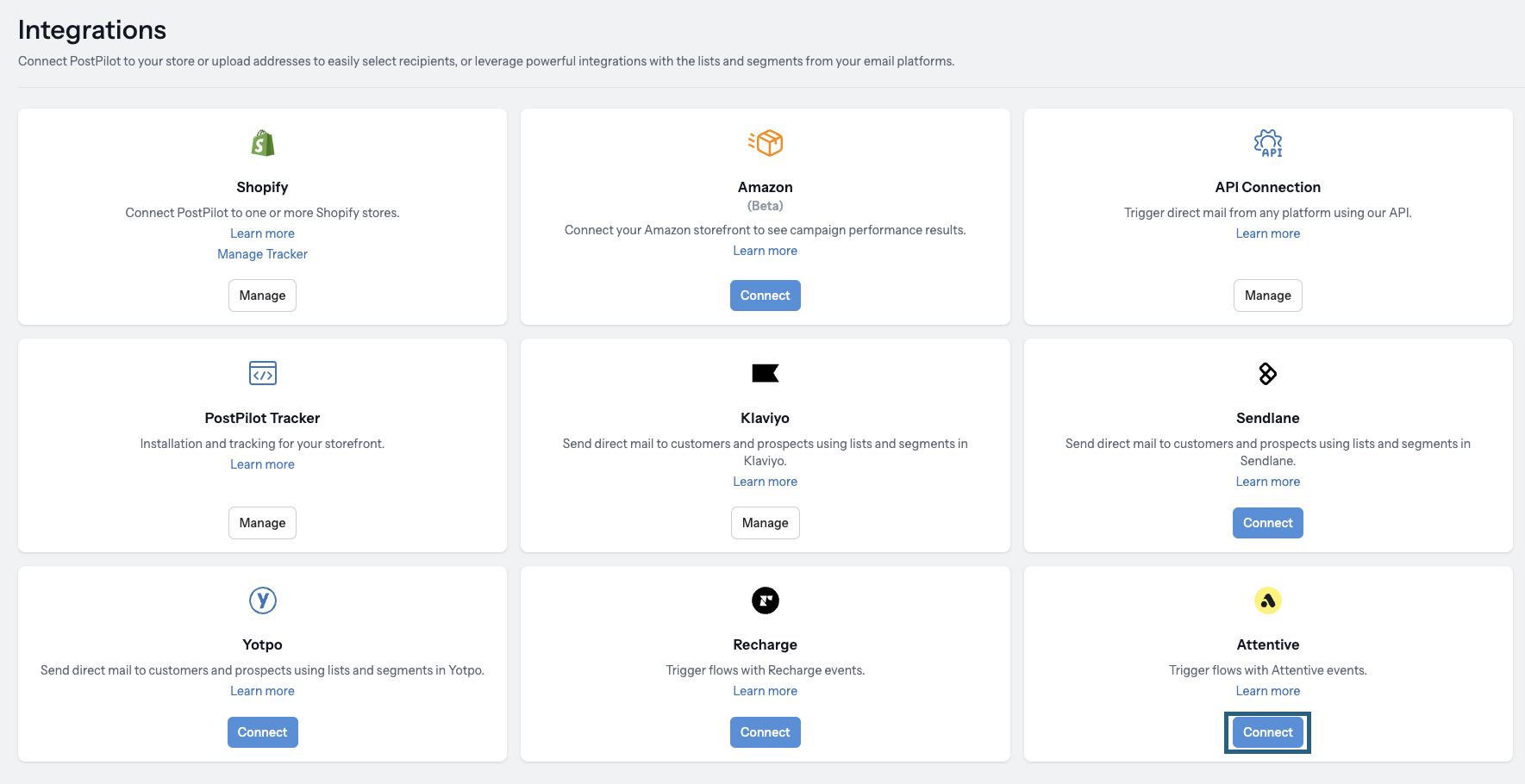Click the Klaviyo flag logo icon
This screenshot has width=1525, height=784.
point(766,373)
